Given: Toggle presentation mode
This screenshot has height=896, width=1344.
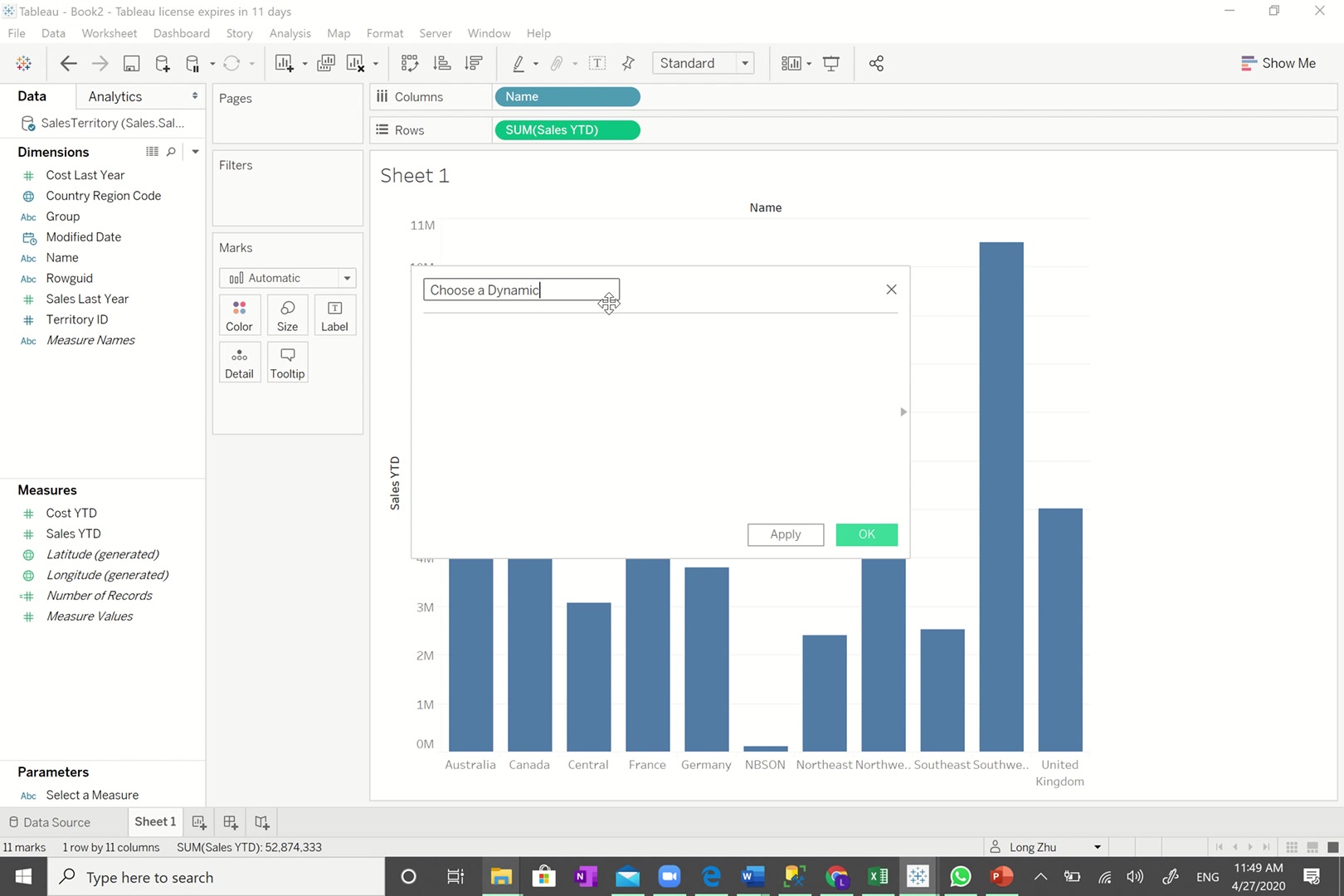Looking at the screenshot, I should coord(830,63).
